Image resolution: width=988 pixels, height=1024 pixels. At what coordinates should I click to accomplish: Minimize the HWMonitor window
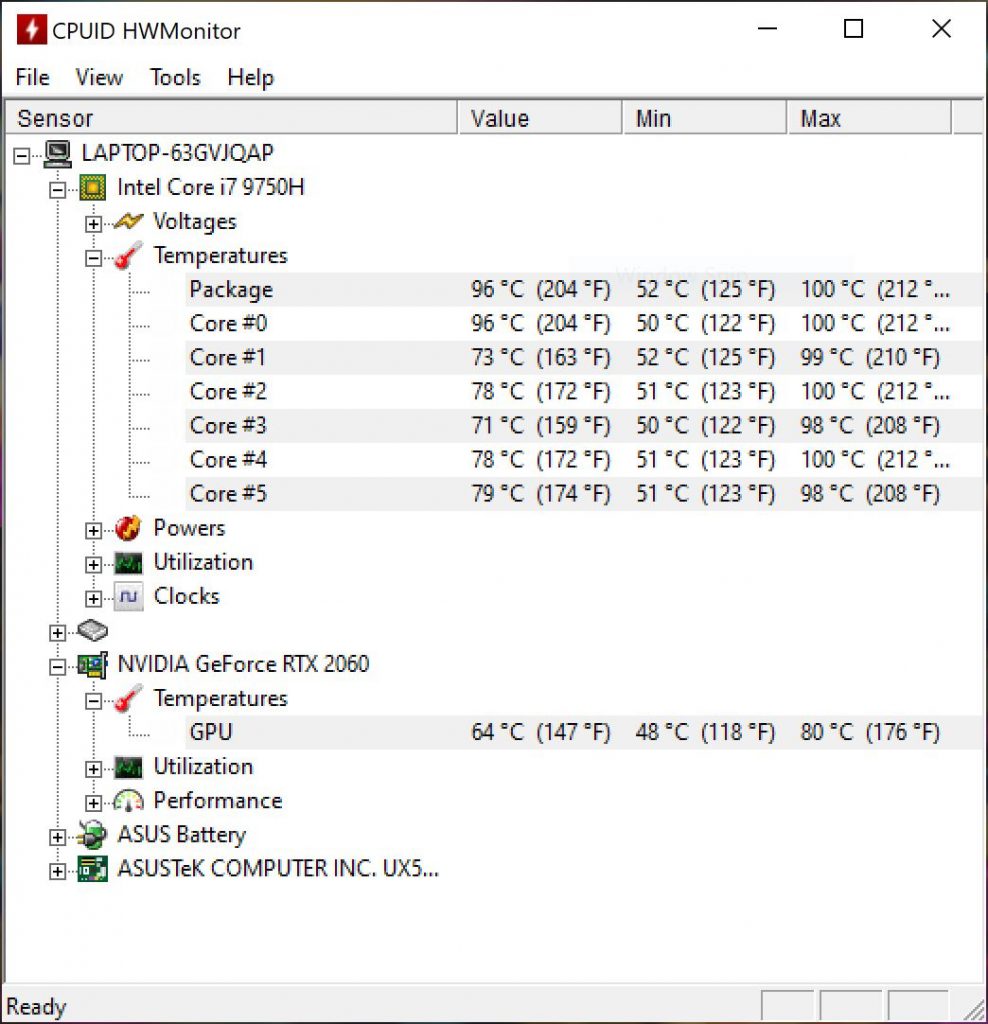(767, 29)
